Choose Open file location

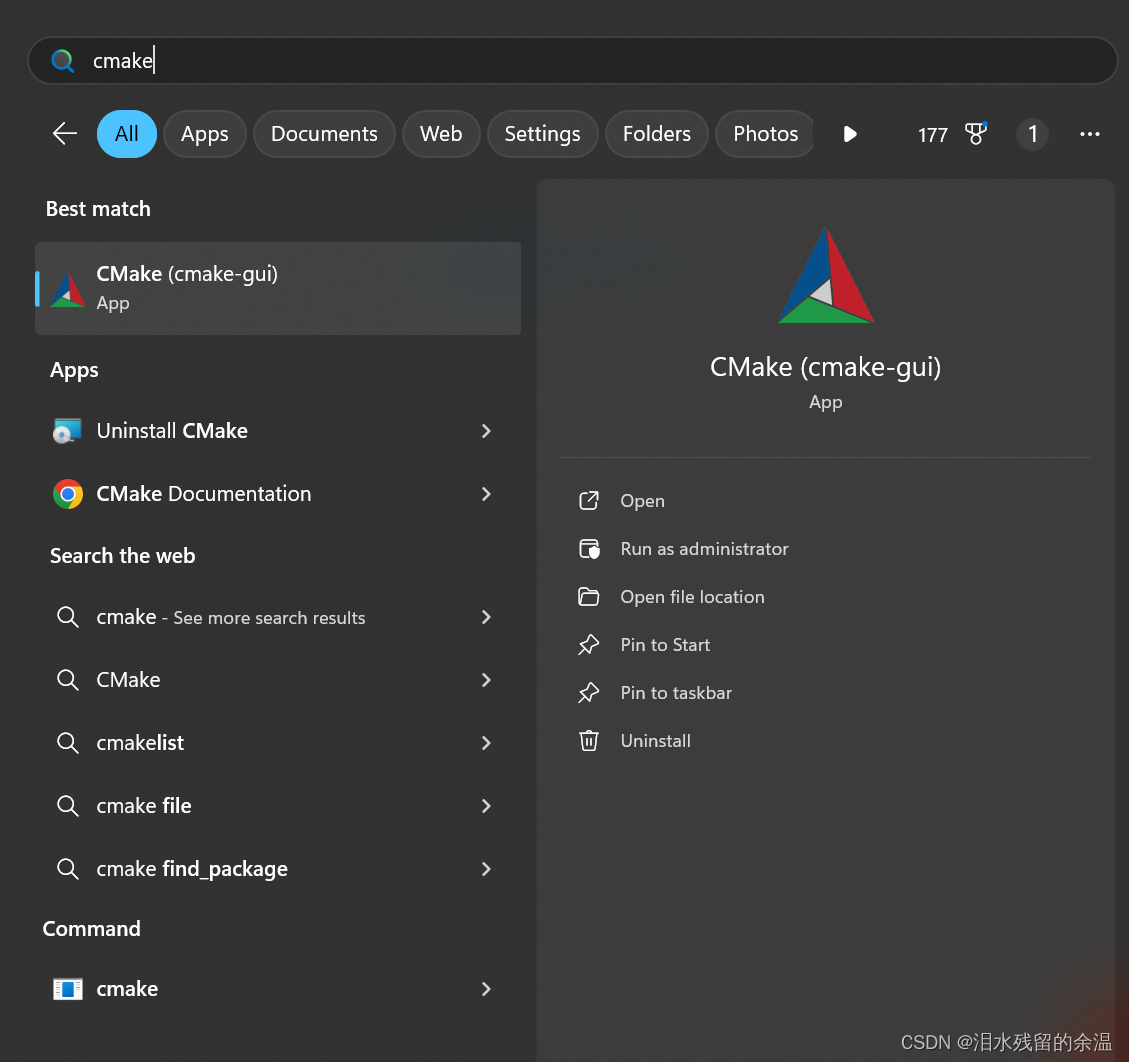(x=692, y=597)
